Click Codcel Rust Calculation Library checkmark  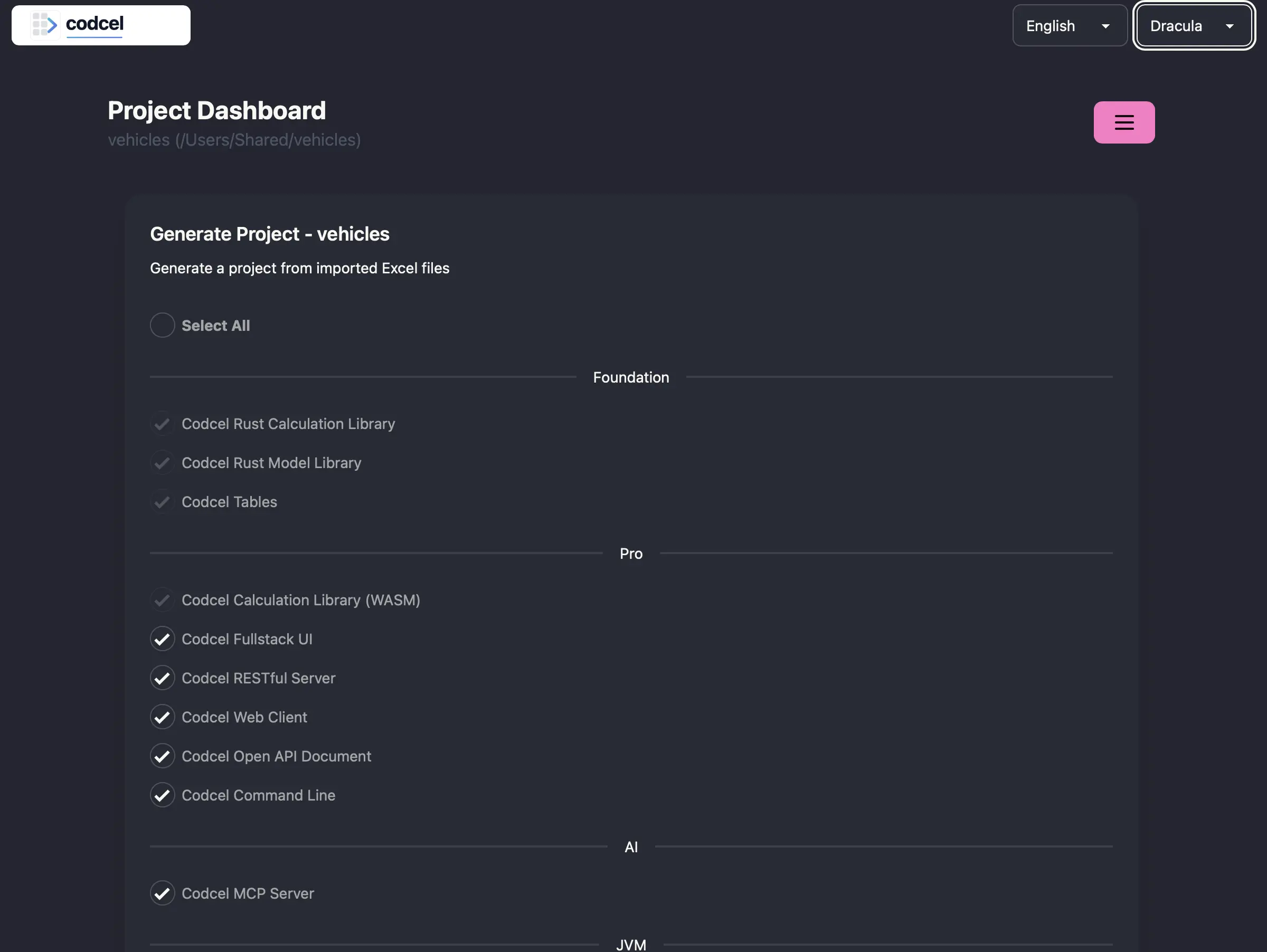(162, 424)
